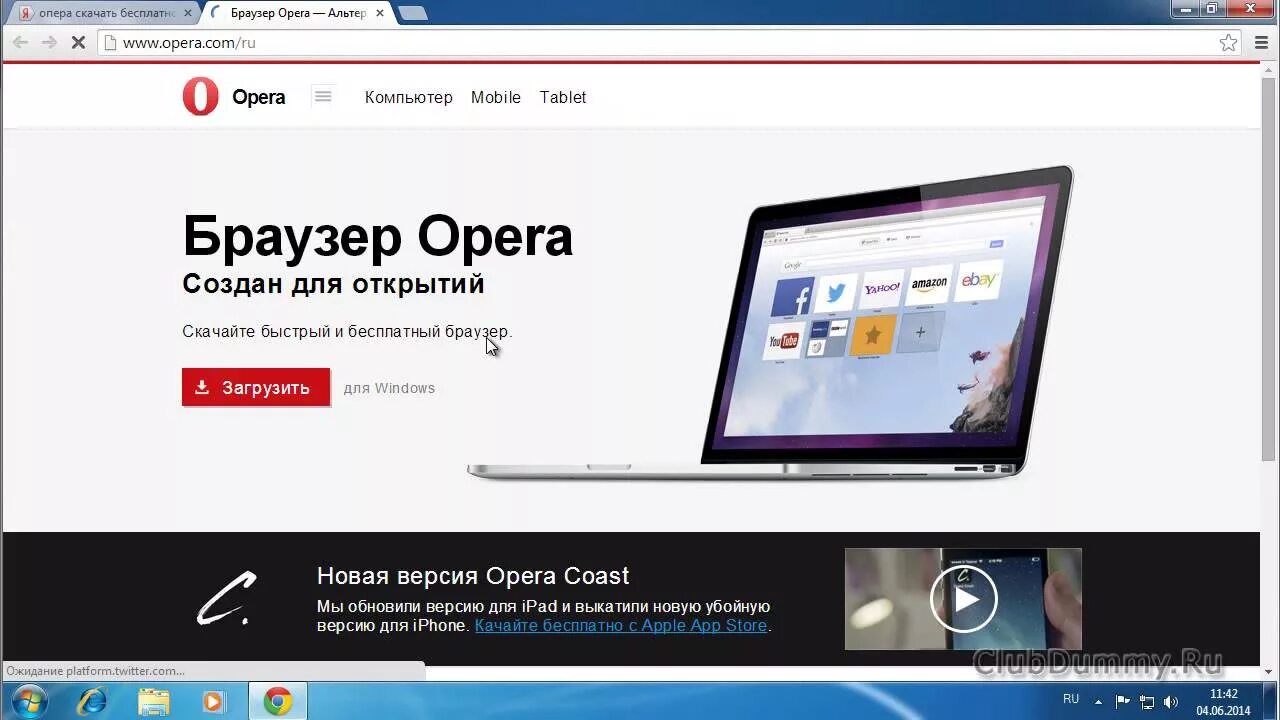Close the Yandex search tab
The width and height of the screenshot is (1280, 720).
click(188, 13)
